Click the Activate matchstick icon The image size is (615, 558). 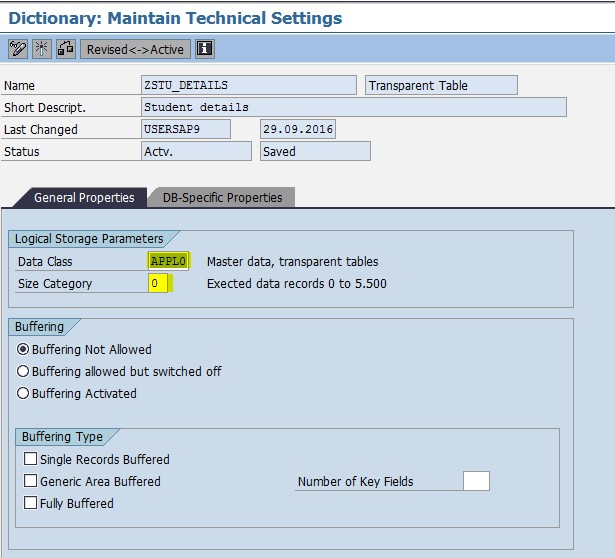[42, 49]
